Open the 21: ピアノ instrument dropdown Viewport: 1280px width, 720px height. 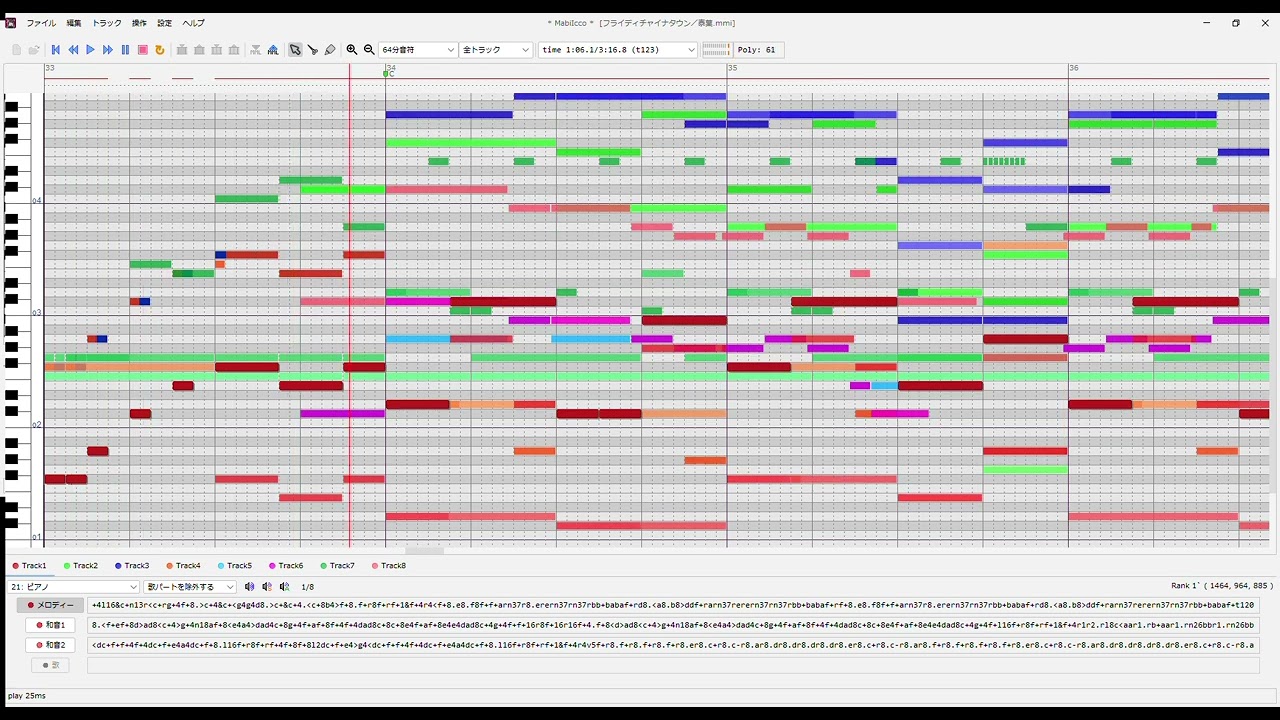(x=72, y=587)
